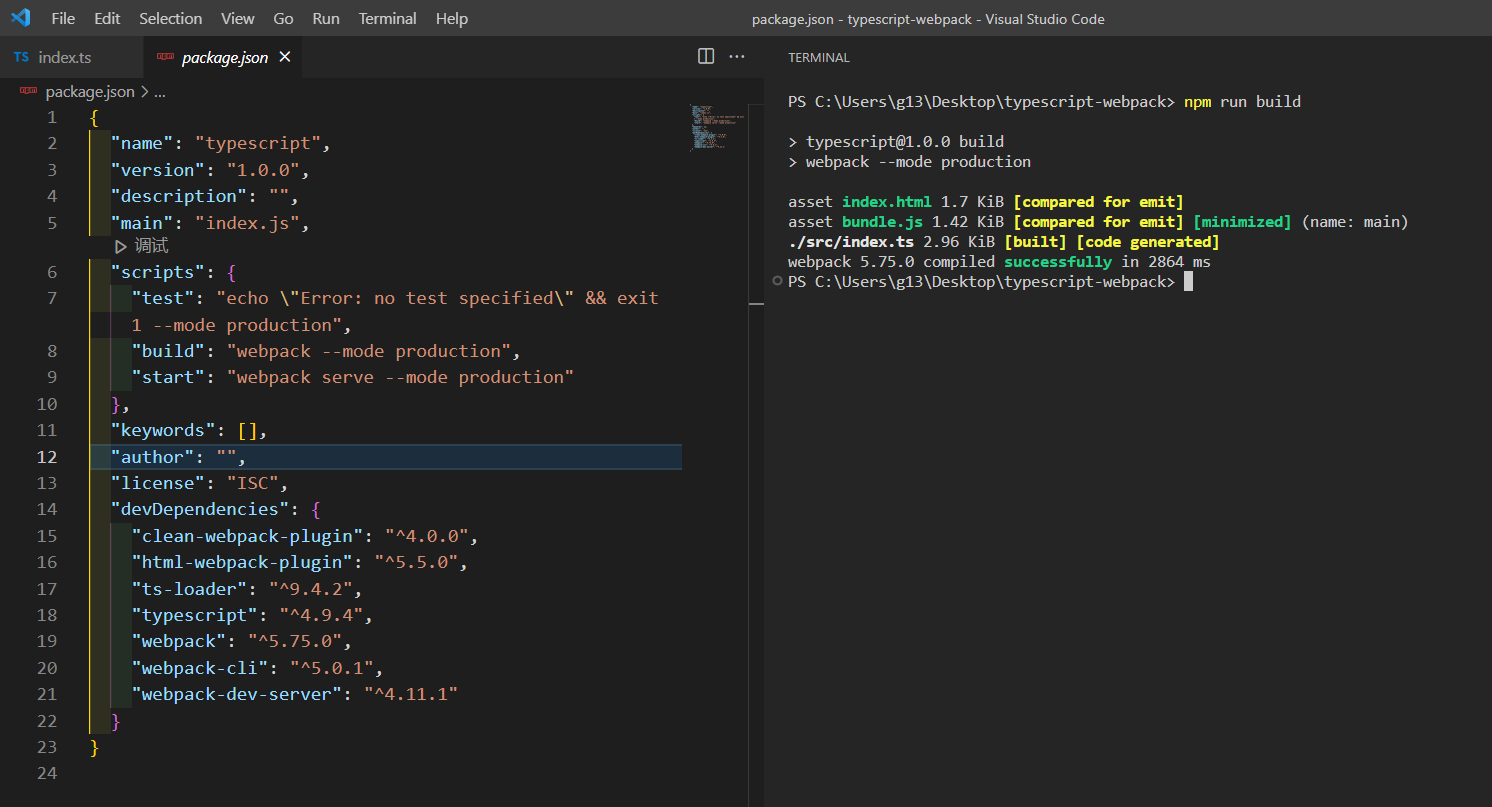Image resolution: width=1492 pixels, height=807 pixels.
Task: Click the "ts-loader" dependency name
Action: 190,589
